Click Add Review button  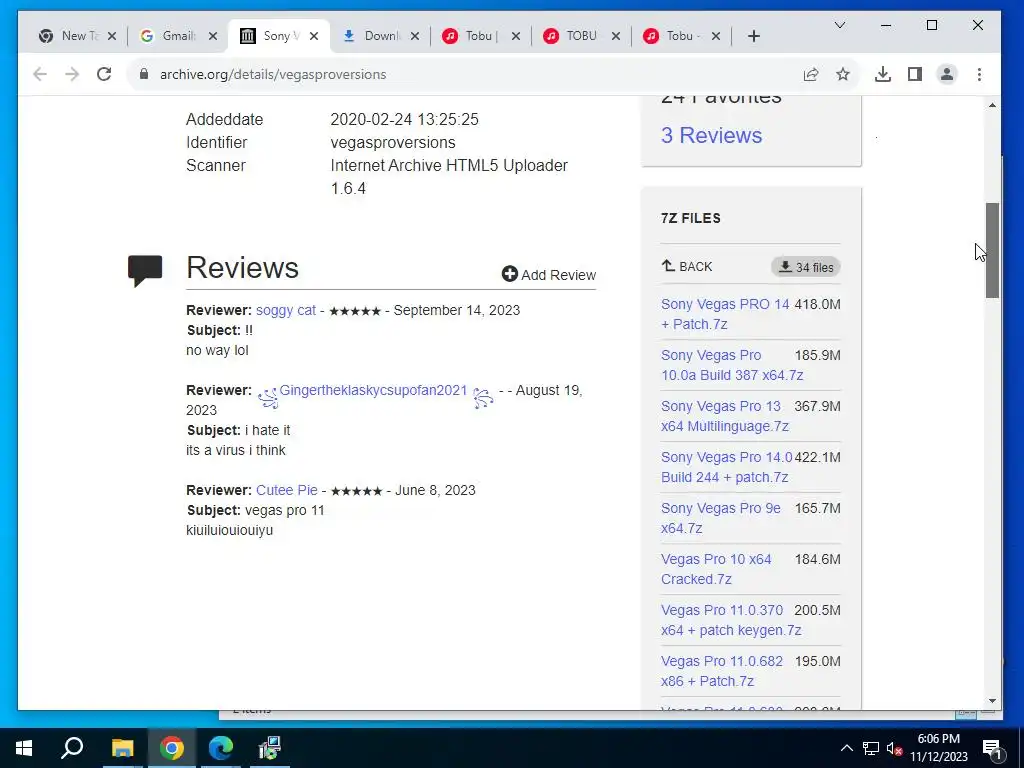pyautogui.click(x=549, y=275)
